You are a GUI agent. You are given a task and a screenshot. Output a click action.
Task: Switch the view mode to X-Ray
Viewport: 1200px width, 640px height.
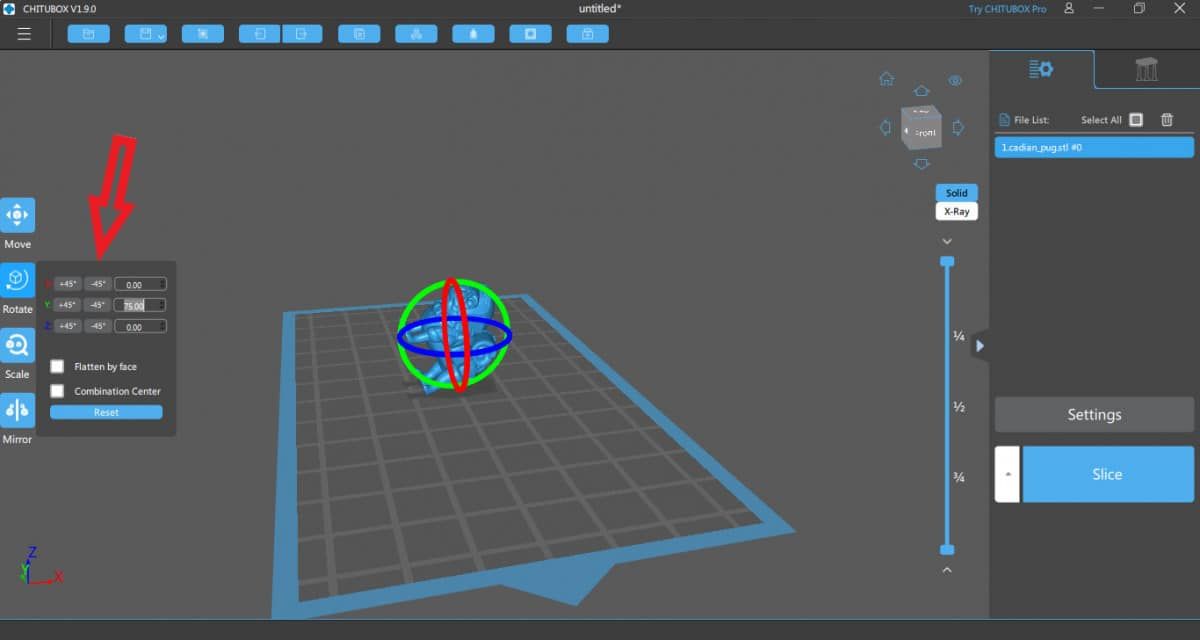point(956,211)
